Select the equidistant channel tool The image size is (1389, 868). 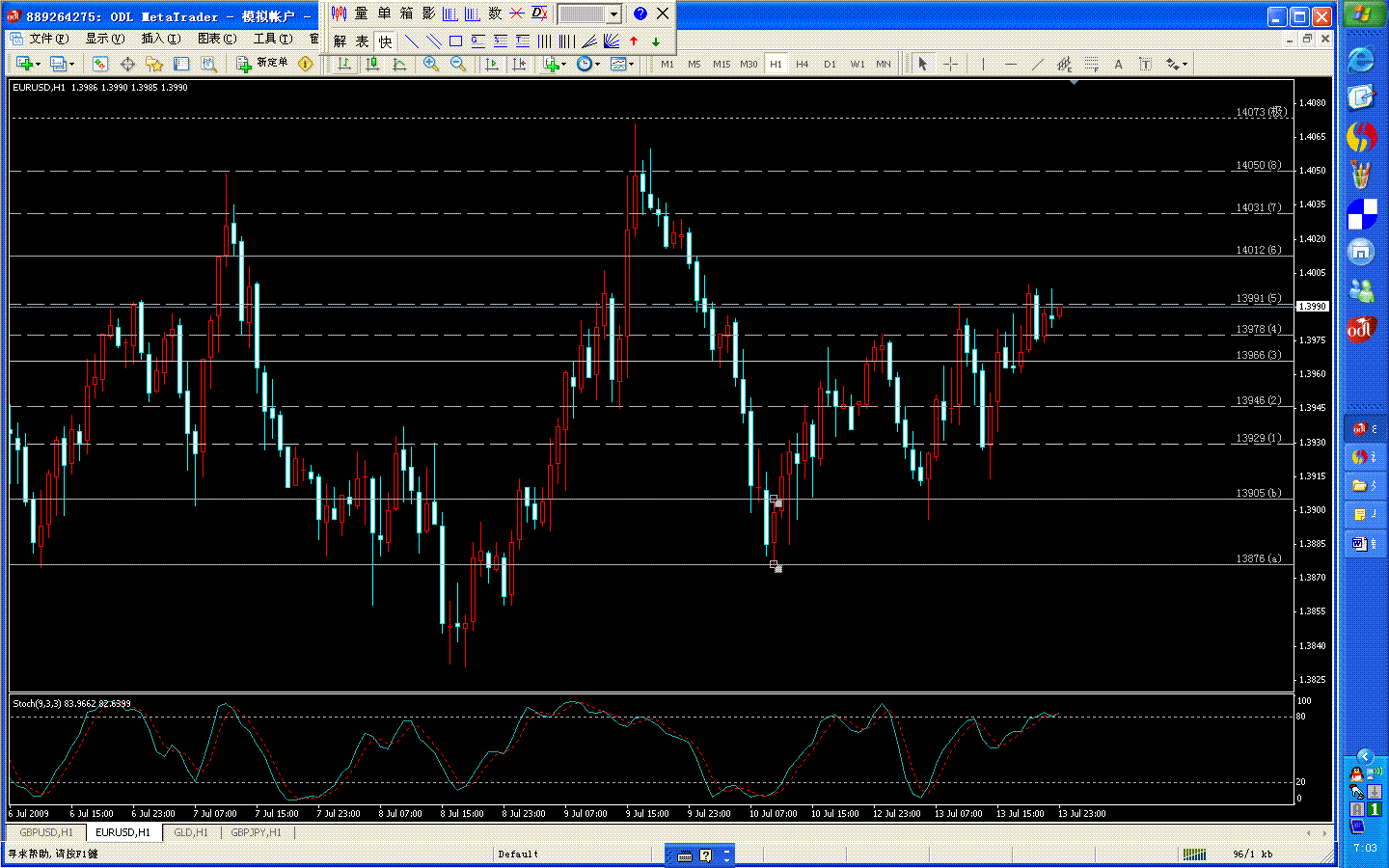coord(1064,64)
